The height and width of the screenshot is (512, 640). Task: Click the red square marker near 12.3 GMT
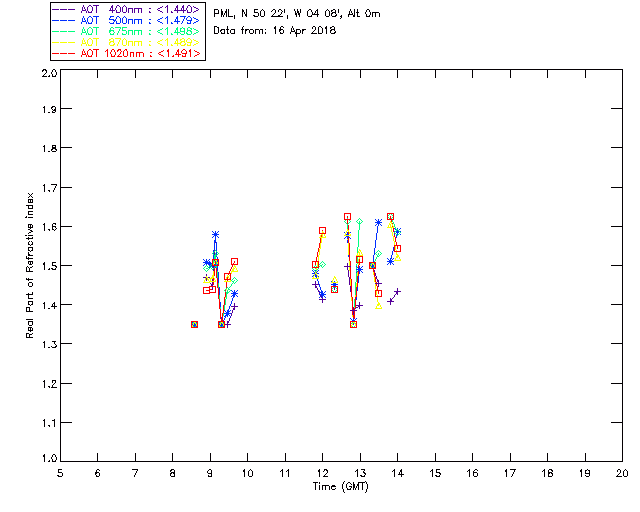(x=335, y=289)
